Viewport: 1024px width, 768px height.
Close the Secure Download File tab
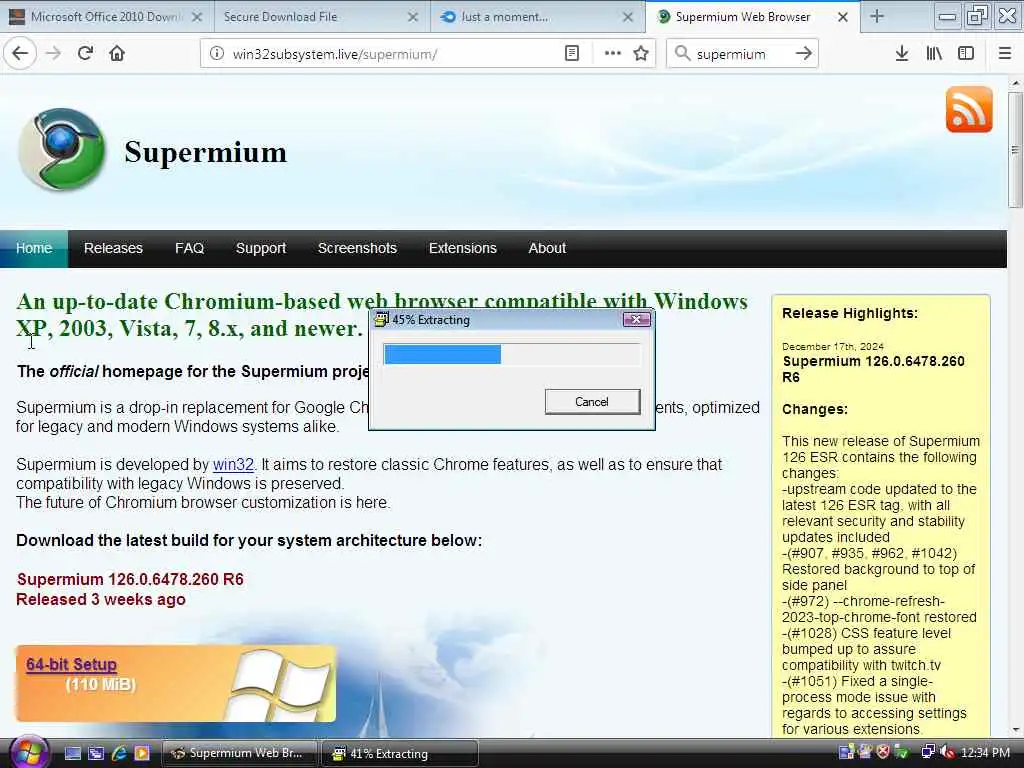413,18
